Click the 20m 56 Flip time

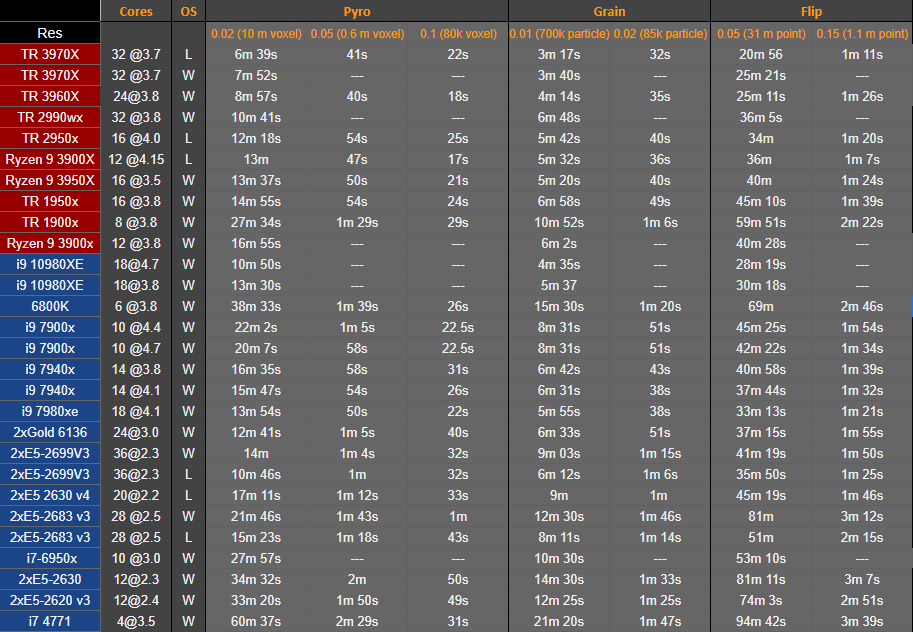point(761,54)
